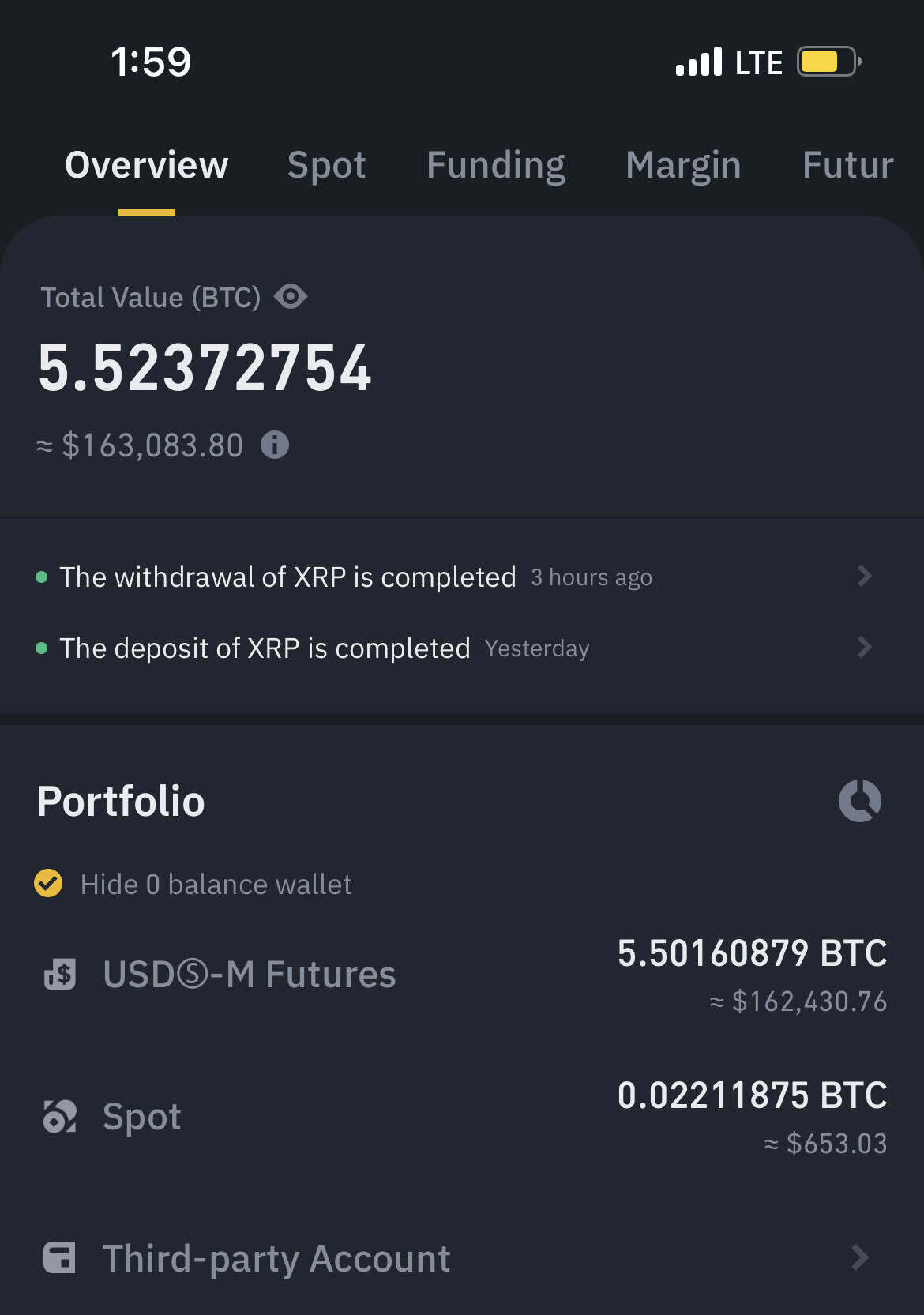Tap the info icon beside USD value

(275, 445)
